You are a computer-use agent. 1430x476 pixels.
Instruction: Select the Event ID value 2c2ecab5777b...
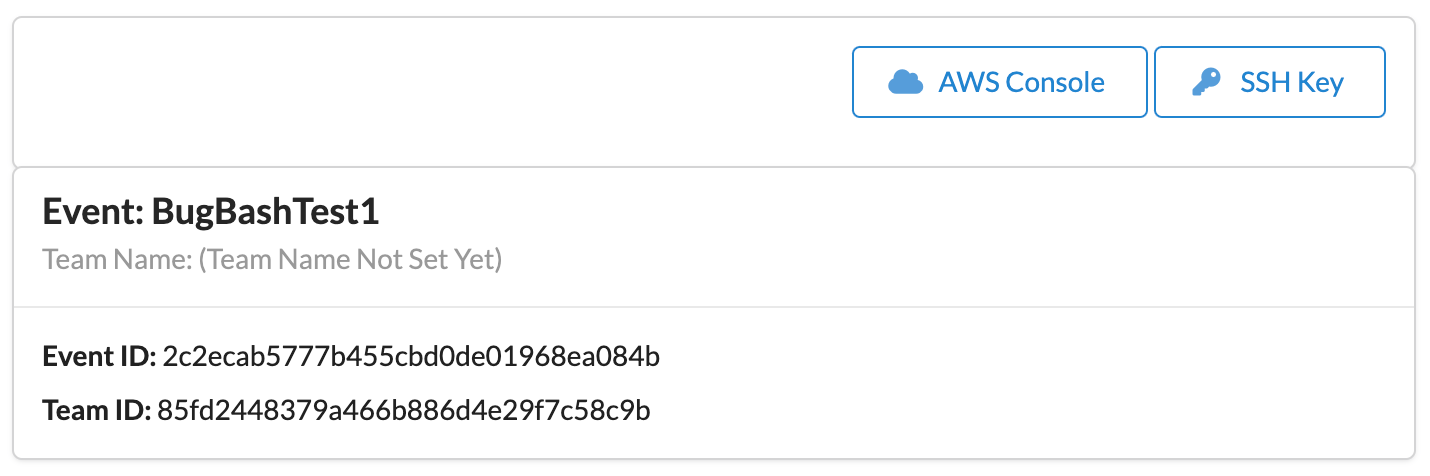click(410, 355)
